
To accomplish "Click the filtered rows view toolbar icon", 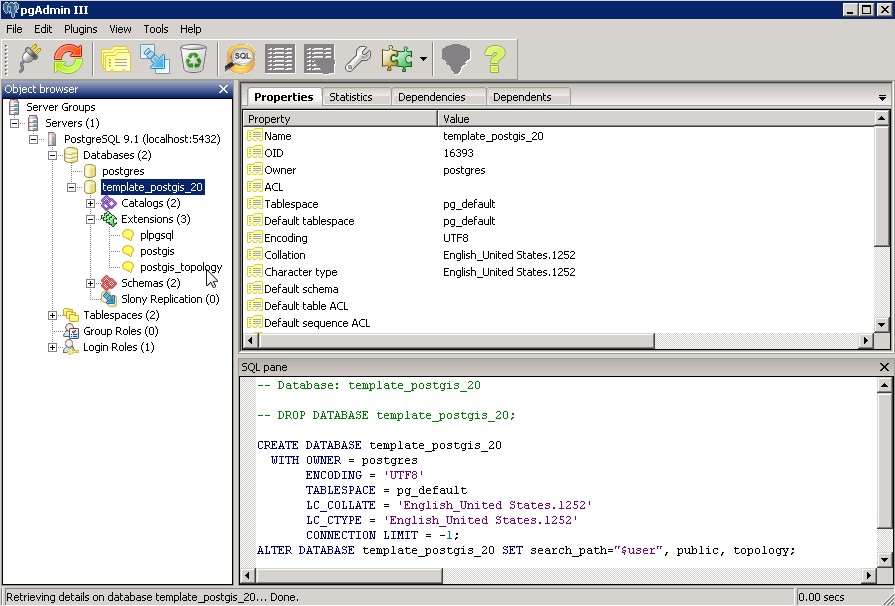I will [x=319, y=58].
